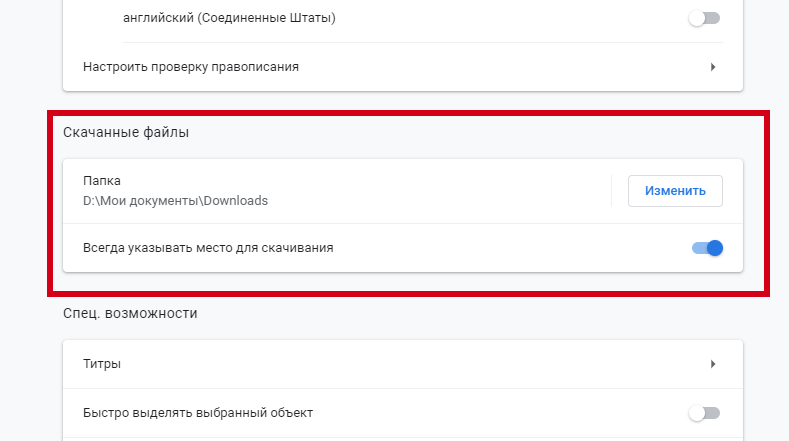Click the Титры label text
Image resolution: width=789 pixels, height=441 pixels.
point(102,364)
